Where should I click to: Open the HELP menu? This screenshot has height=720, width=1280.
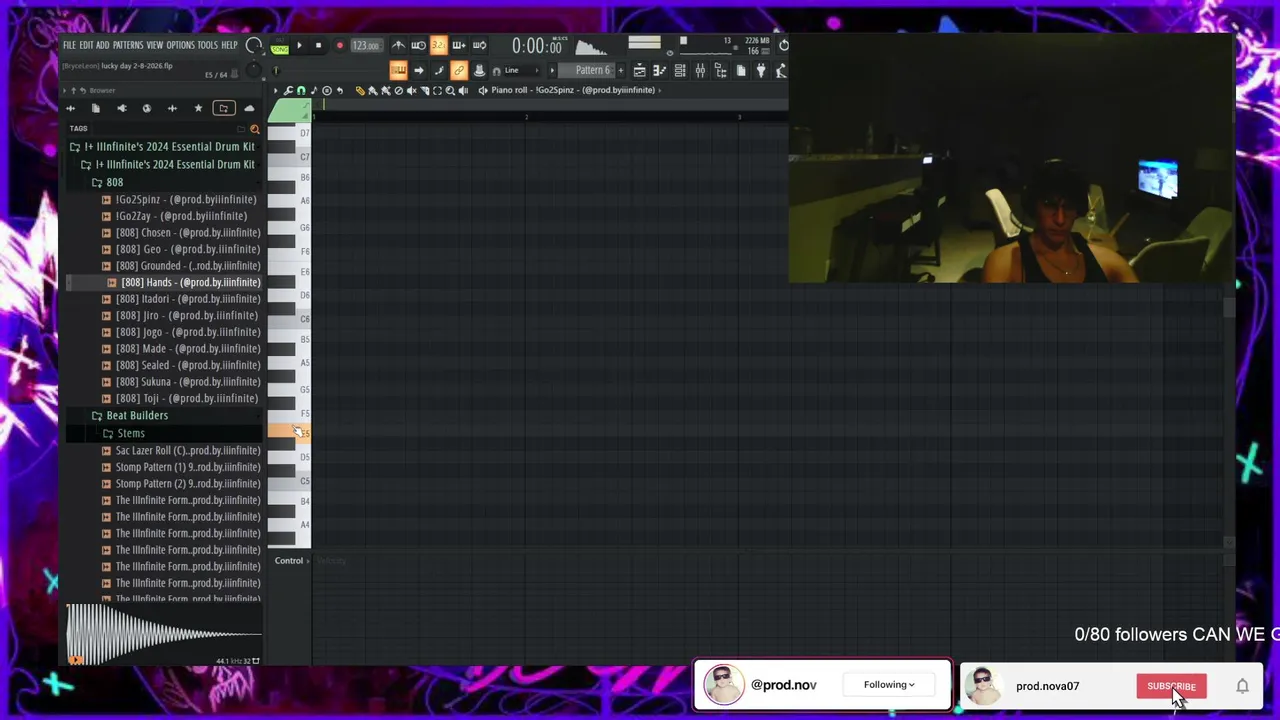[230, 46]
